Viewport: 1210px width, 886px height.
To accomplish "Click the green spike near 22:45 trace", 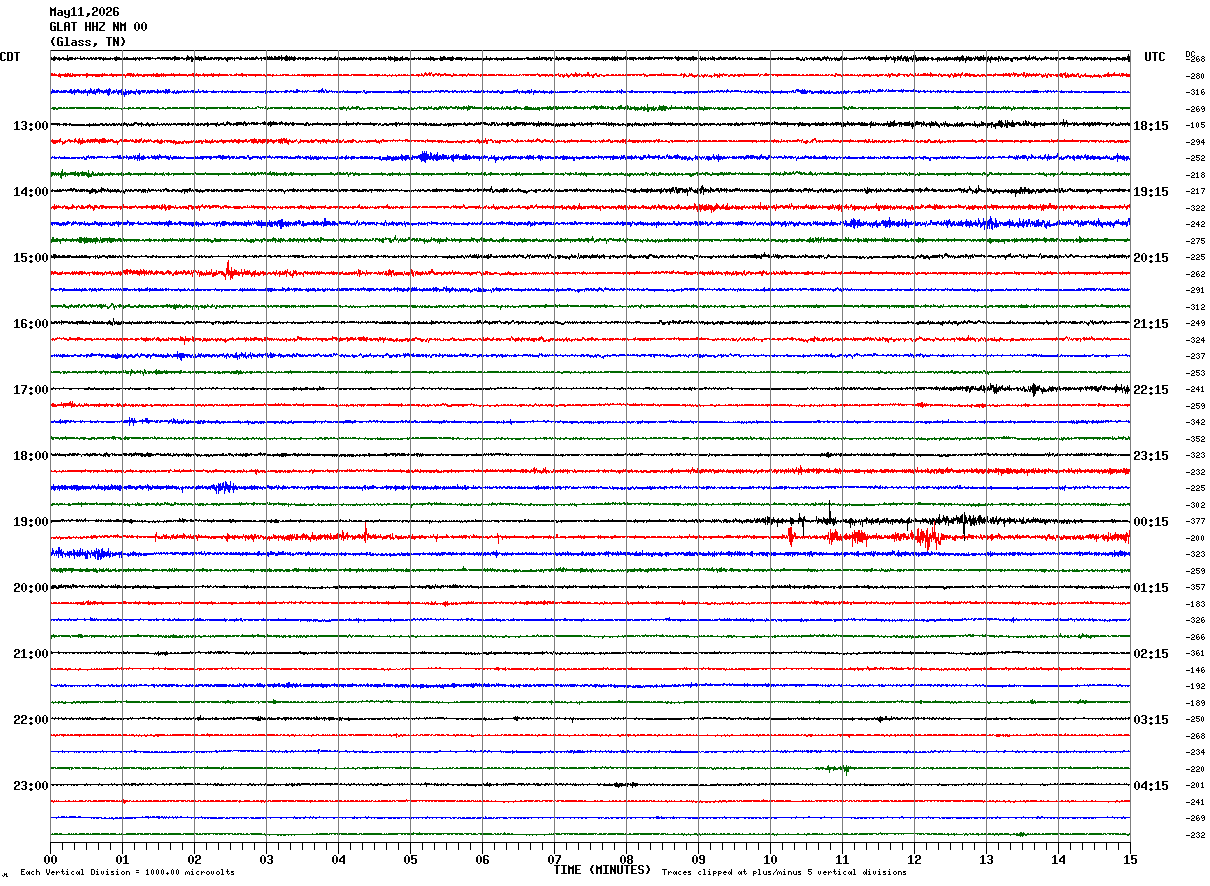I will tap(845, 769).
